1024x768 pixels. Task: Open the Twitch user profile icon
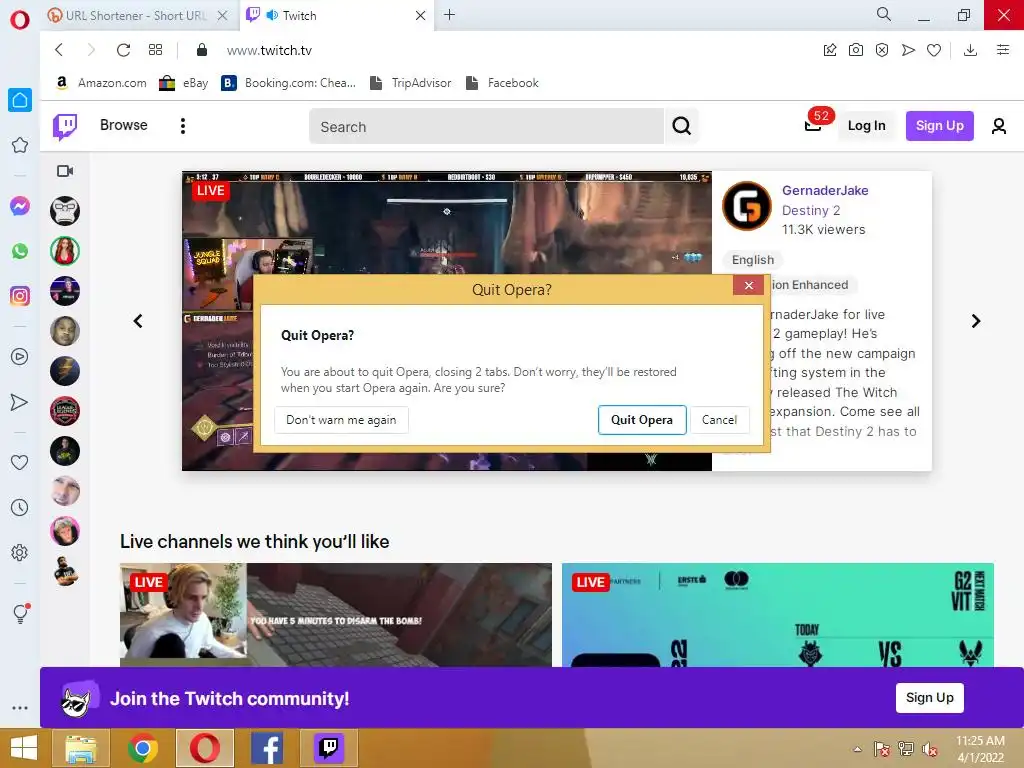[x=999, y=126]
